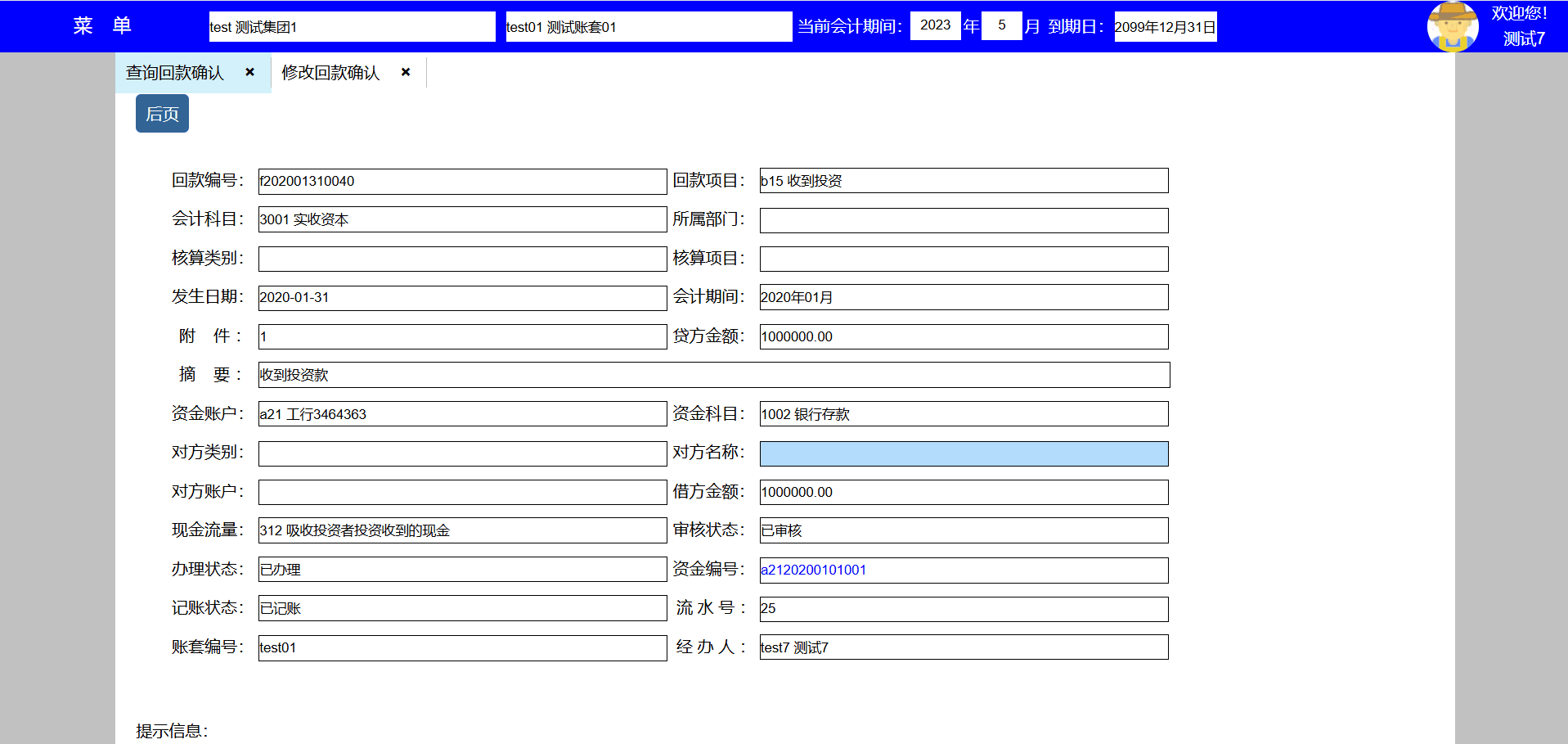This screenshot has width=1568, height=744.
Task: Switch to the 修改回款确认 tab
Action: 330,73
